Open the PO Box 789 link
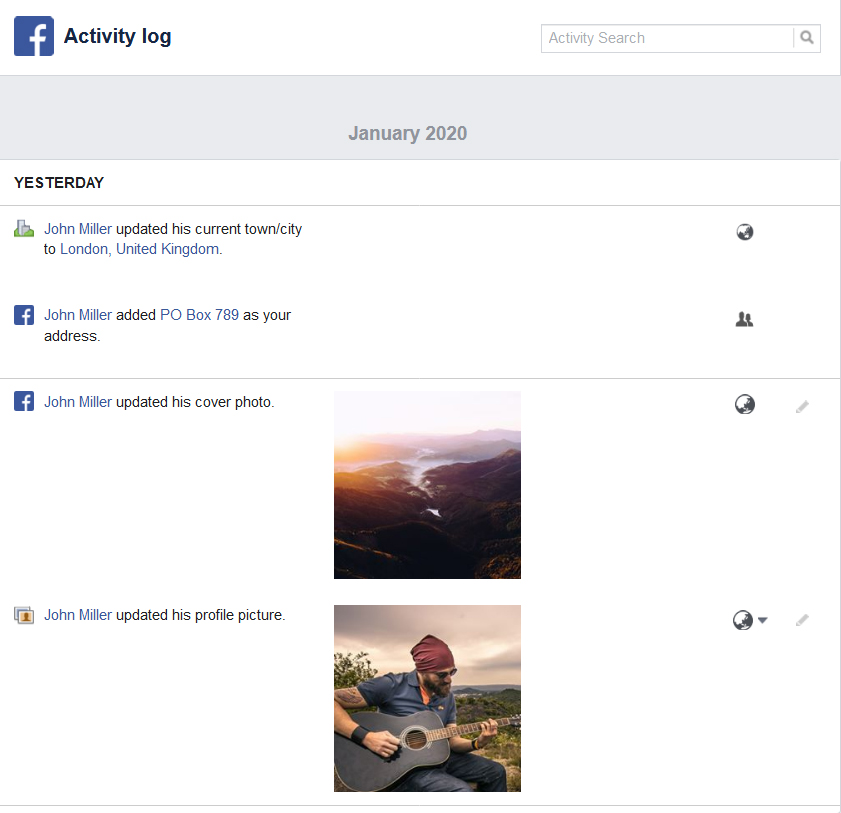This screenshot has width=841, height=813. (x=199, y=315)
